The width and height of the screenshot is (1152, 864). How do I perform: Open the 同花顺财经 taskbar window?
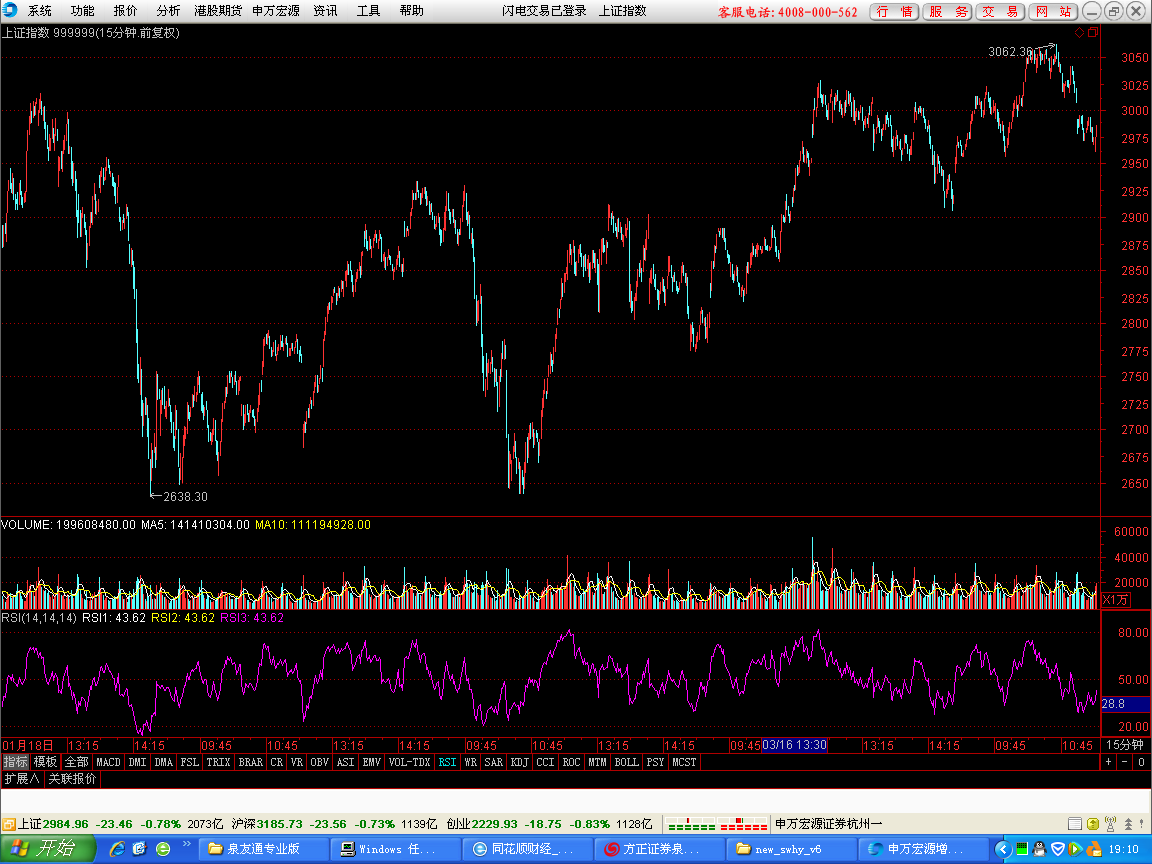coord(528,849)
